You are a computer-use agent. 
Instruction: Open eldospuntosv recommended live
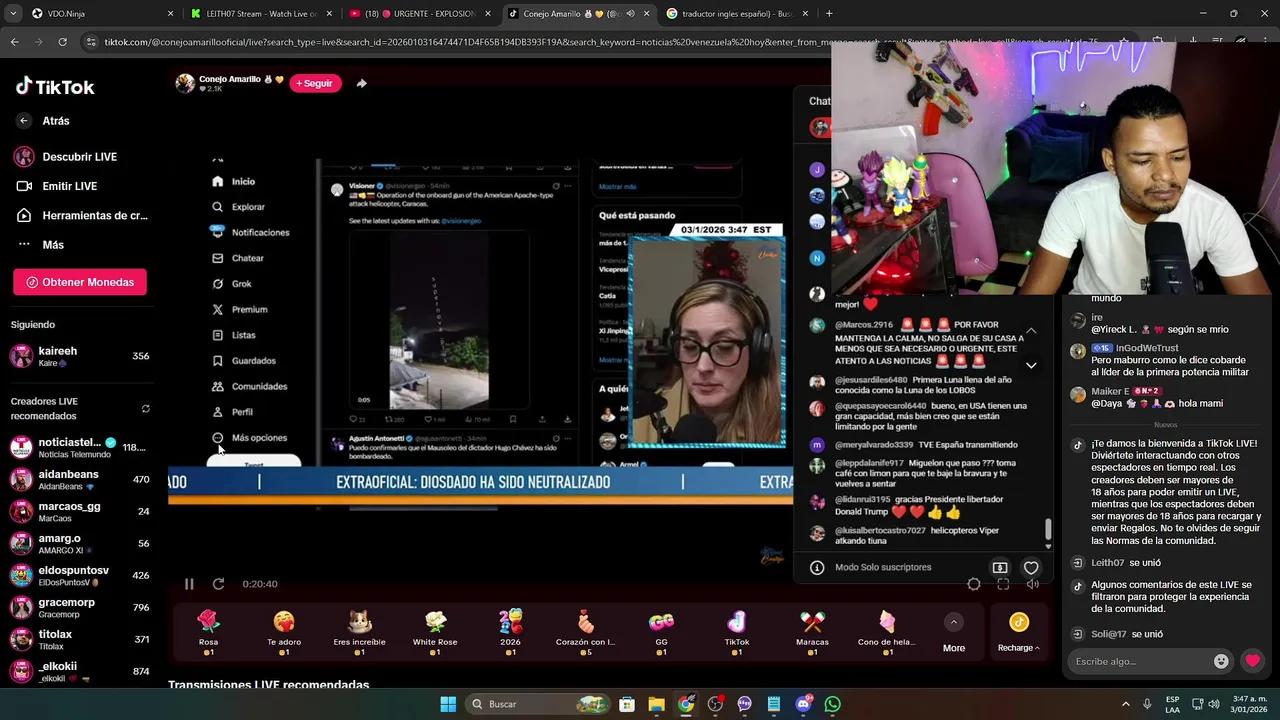(x=80, y=575)
